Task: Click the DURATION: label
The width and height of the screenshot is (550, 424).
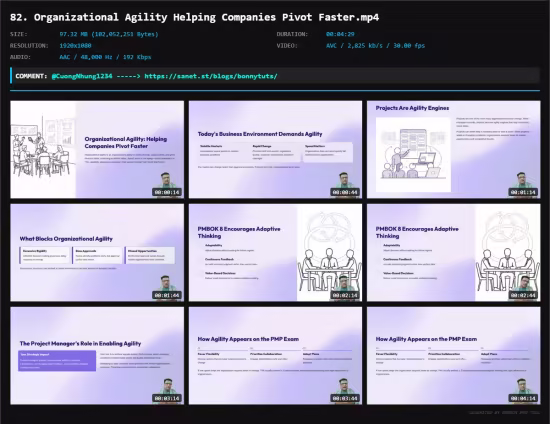Action: click(x=292, y=34)
